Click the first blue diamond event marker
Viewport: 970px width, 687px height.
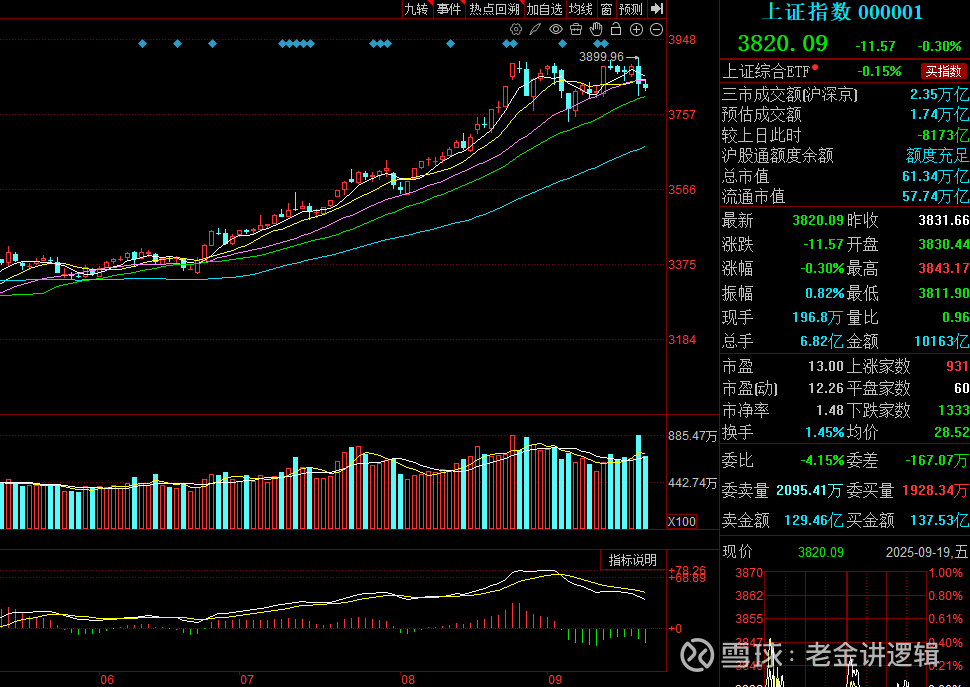(x=143, y=43)
